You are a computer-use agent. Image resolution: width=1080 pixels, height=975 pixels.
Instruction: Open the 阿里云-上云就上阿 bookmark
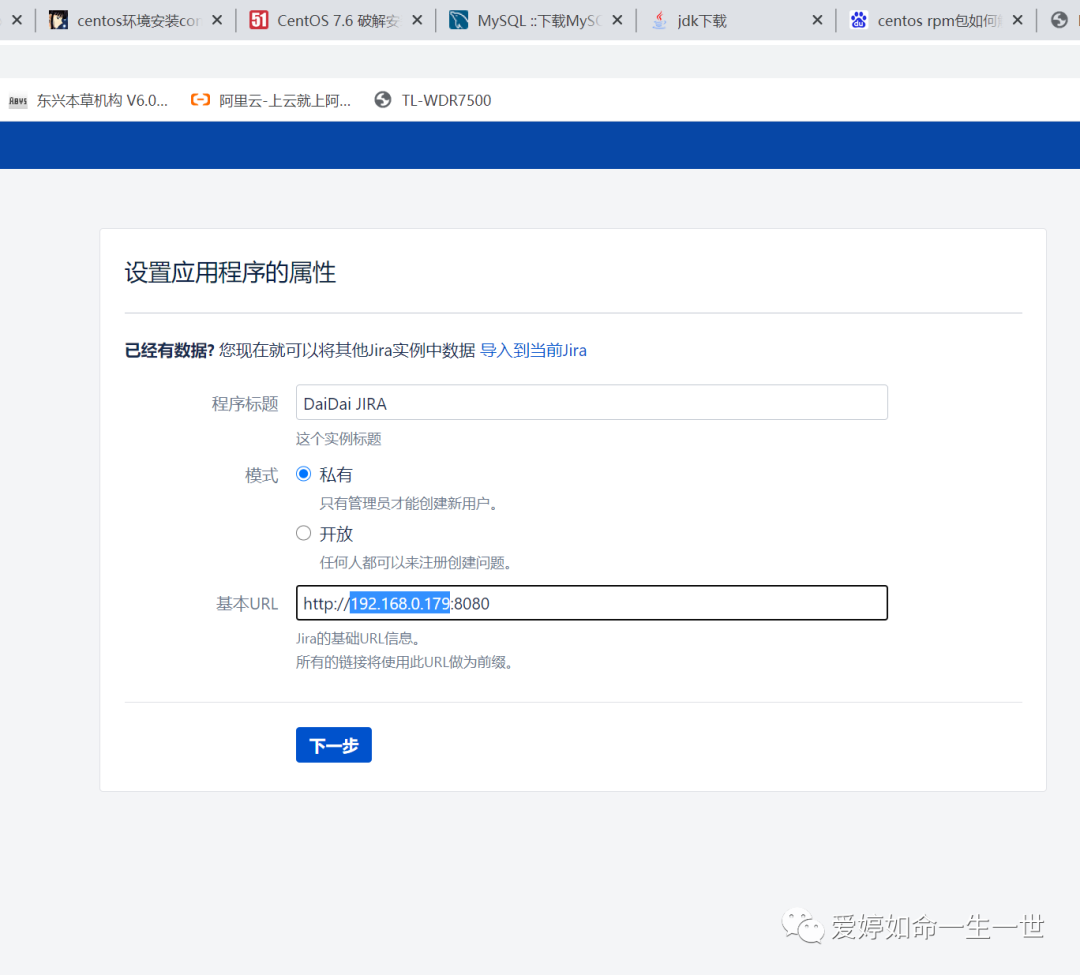271,101
